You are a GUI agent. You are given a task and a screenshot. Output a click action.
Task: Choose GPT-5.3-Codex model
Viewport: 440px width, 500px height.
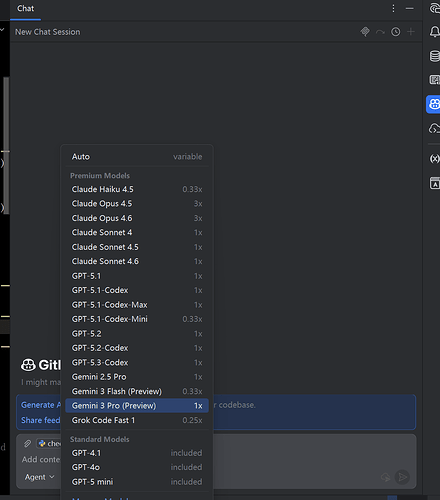(x=137, y=362)
